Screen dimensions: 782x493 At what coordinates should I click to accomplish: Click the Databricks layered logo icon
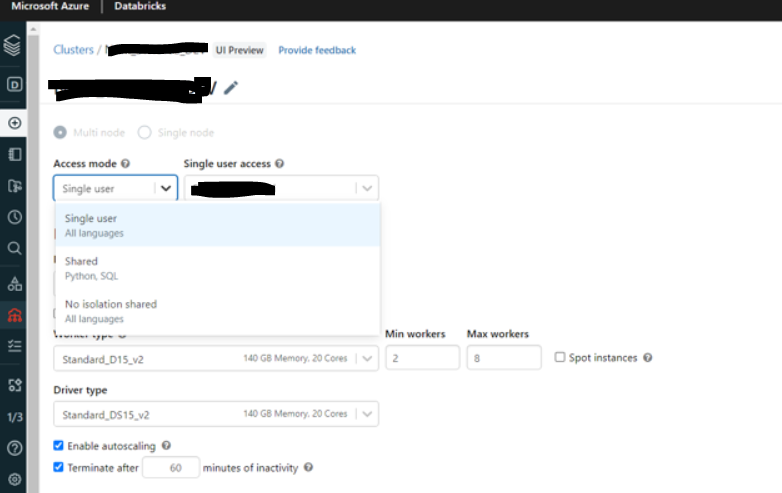coord(12,45)
